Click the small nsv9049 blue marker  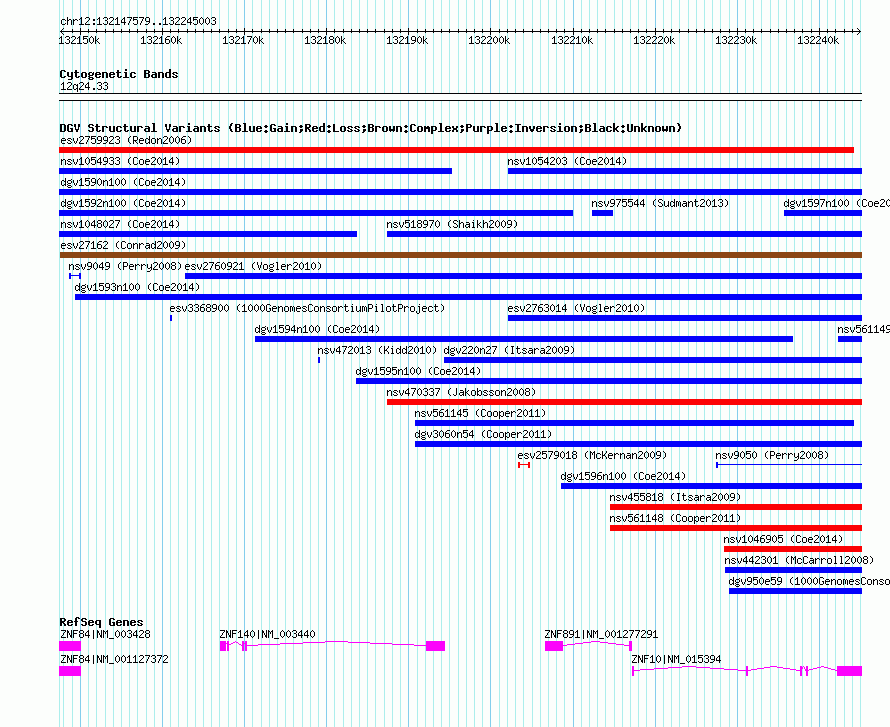point(75,276)
